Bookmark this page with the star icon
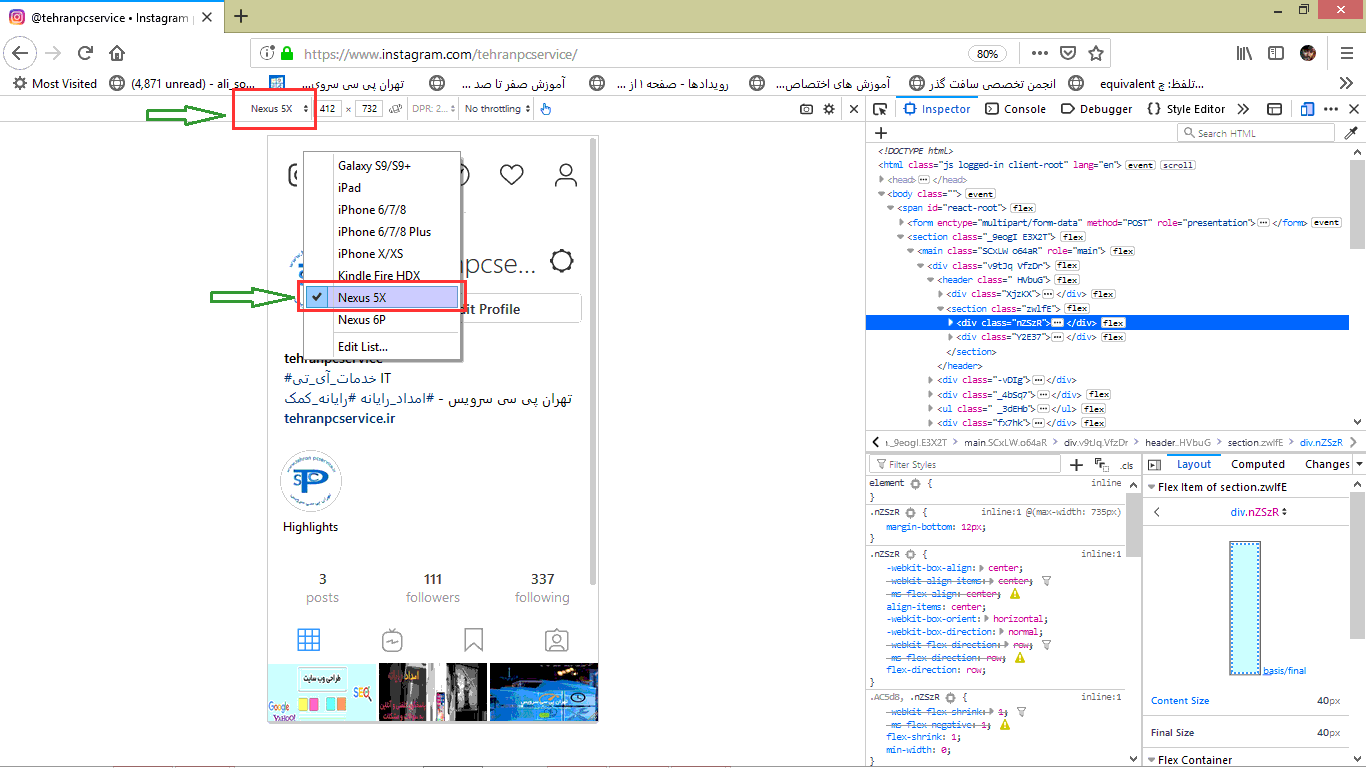The width and height of the screenshot is (1366, 768). (1096, 53)
